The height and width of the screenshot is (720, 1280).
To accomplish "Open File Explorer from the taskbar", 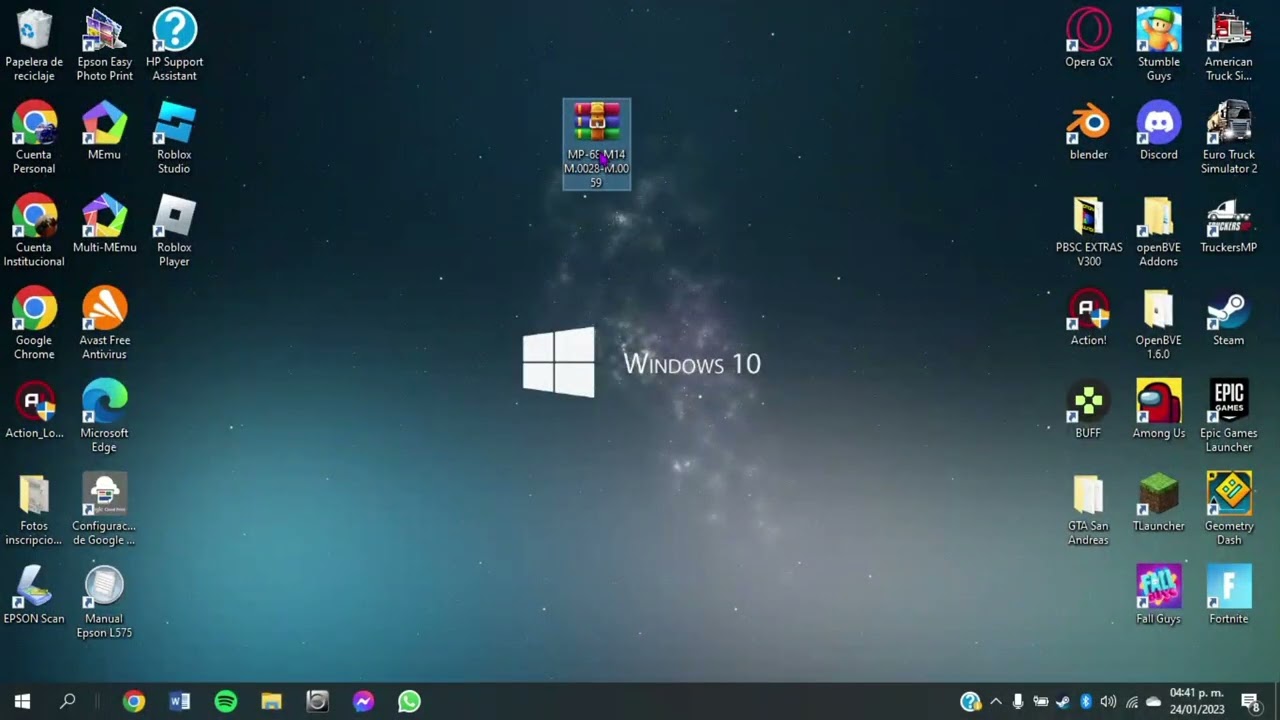I will pos(271,701).
